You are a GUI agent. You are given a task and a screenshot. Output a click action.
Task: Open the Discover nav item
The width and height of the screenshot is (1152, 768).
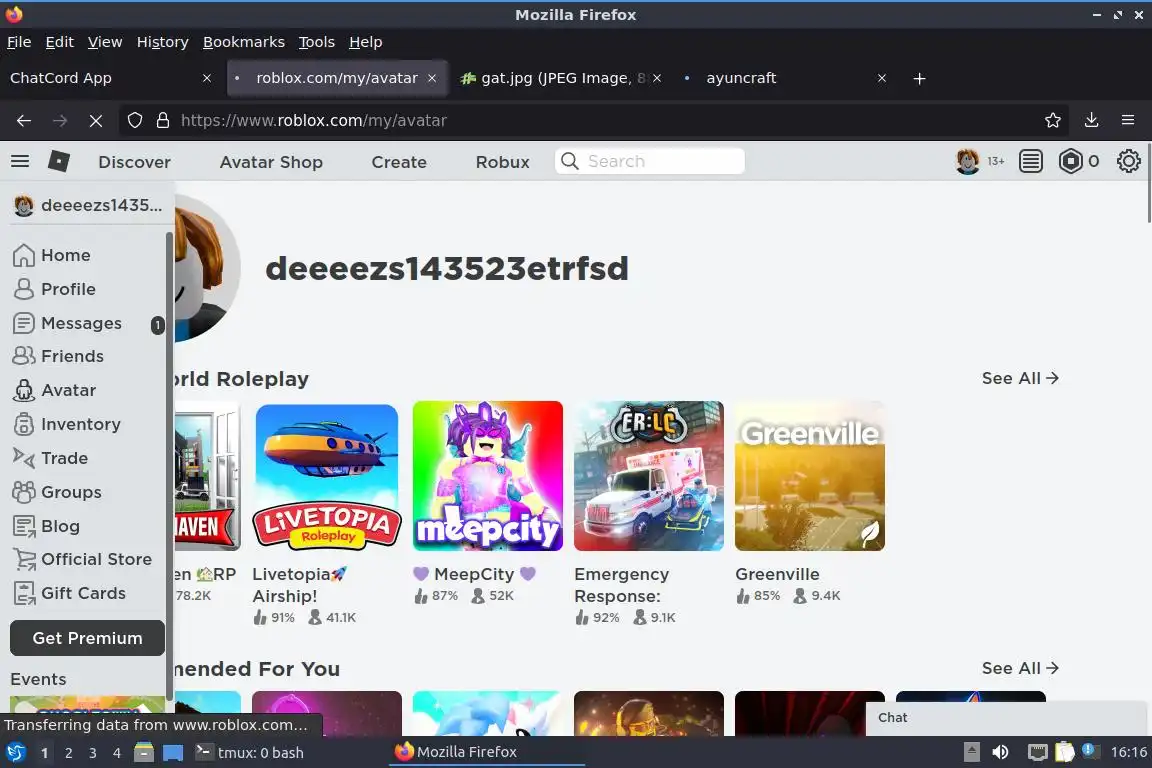coord(134,162)
